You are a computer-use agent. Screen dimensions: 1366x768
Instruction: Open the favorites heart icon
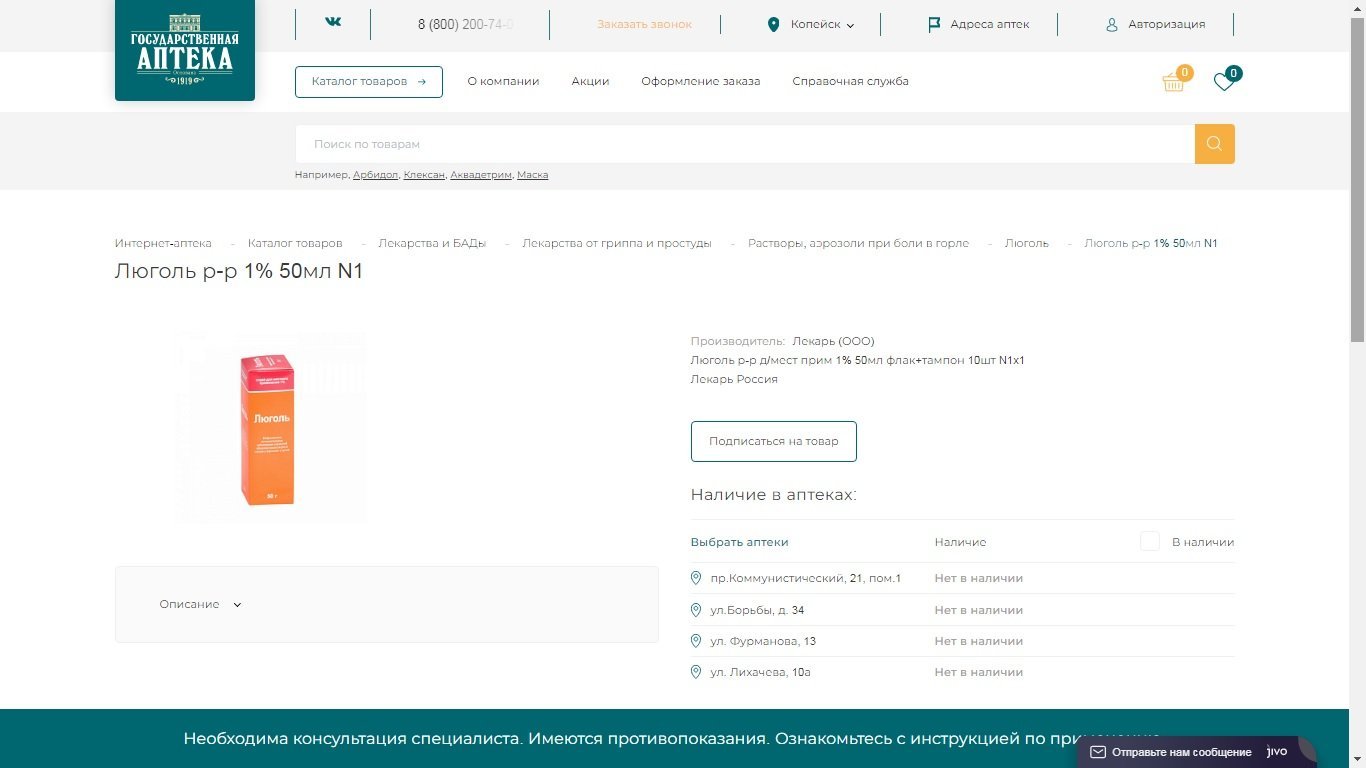pyautogui.click(x=1224, y=82)
